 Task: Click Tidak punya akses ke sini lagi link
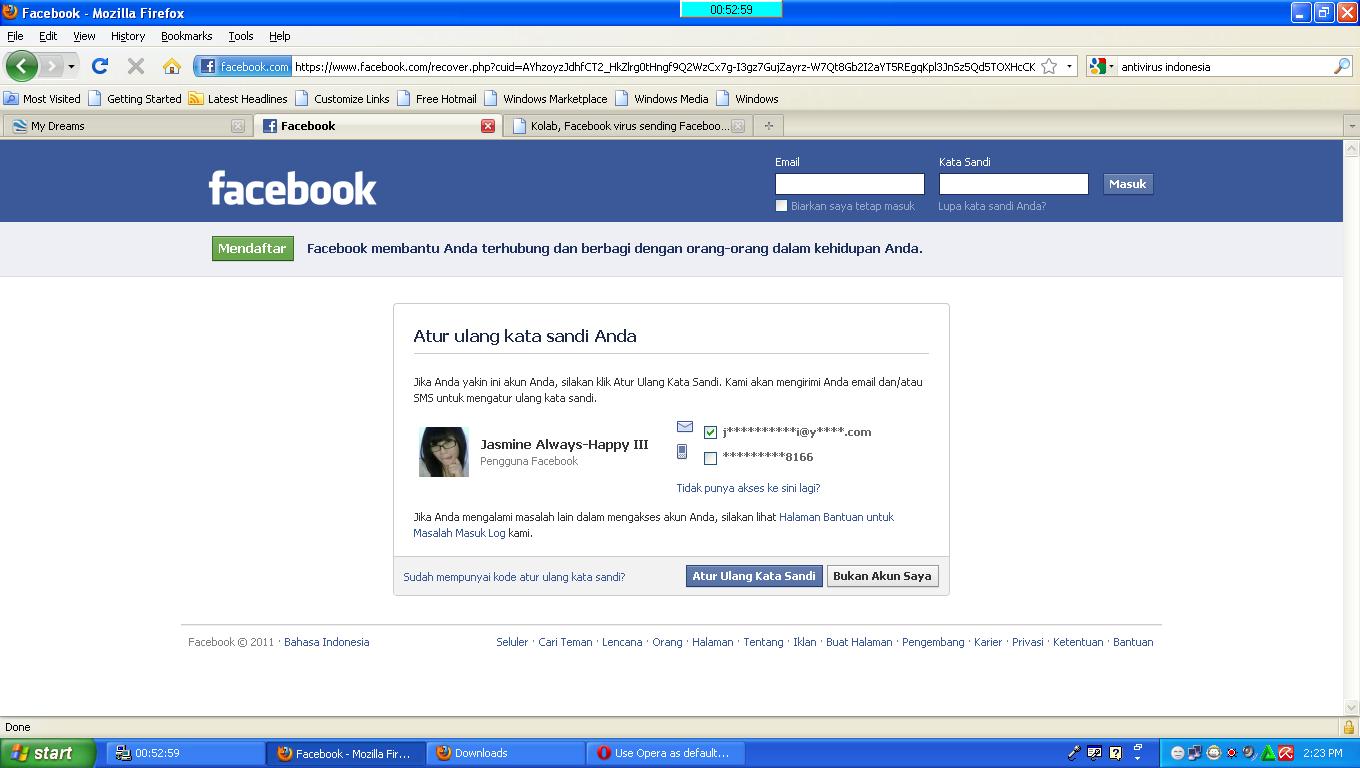(x=748, y=488)
